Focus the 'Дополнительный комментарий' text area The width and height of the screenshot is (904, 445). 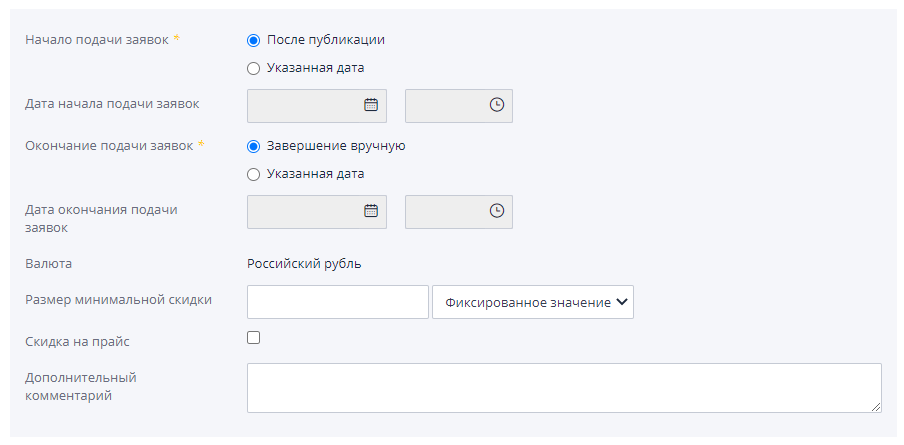563,387
